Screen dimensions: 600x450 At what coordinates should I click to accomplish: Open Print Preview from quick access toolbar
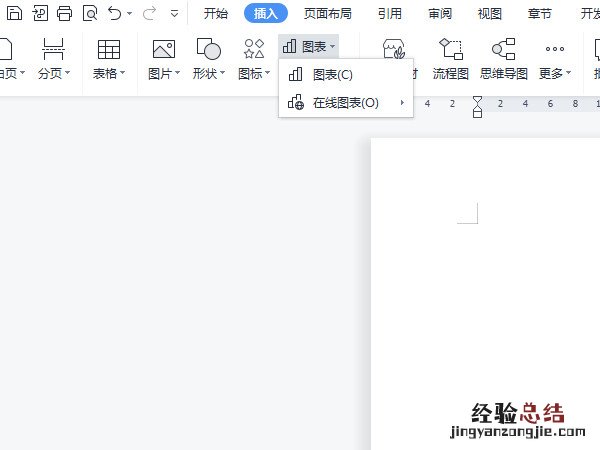[x=90, y=13]
